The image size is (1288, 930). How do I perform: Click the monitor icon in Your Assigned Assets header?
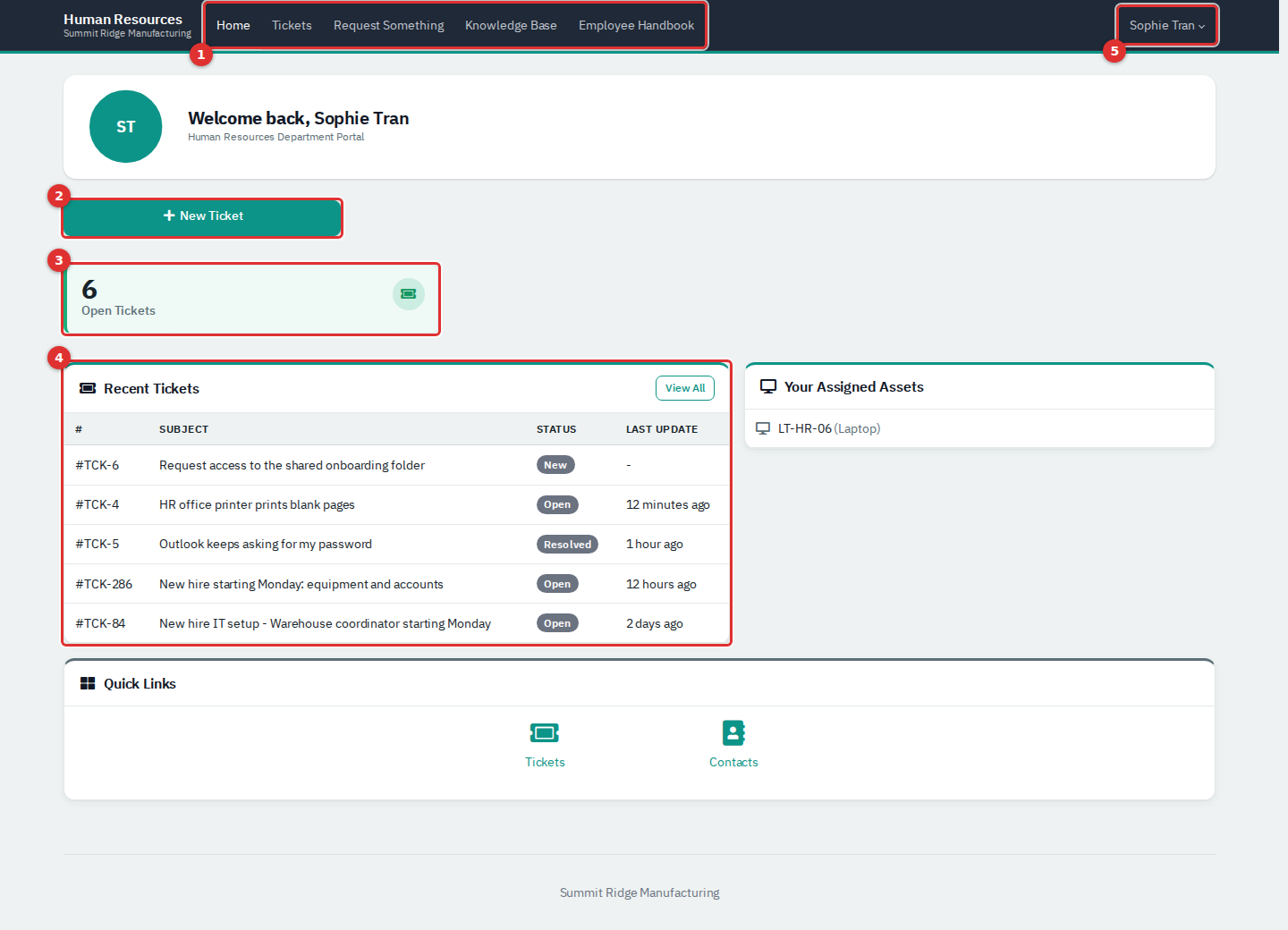tap(768, 386)
